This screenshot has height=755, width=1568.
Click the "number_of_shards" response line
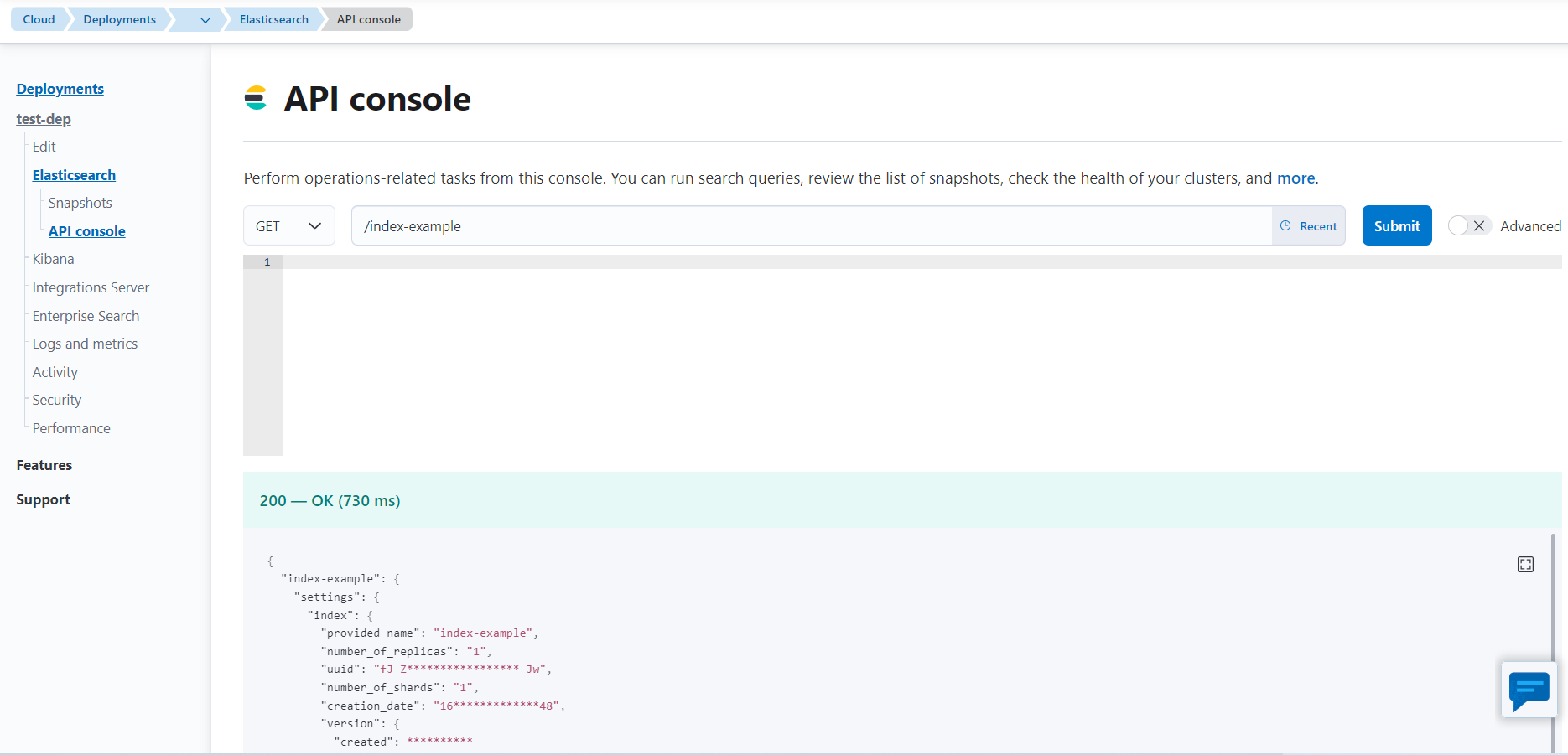tap(399, 687)
